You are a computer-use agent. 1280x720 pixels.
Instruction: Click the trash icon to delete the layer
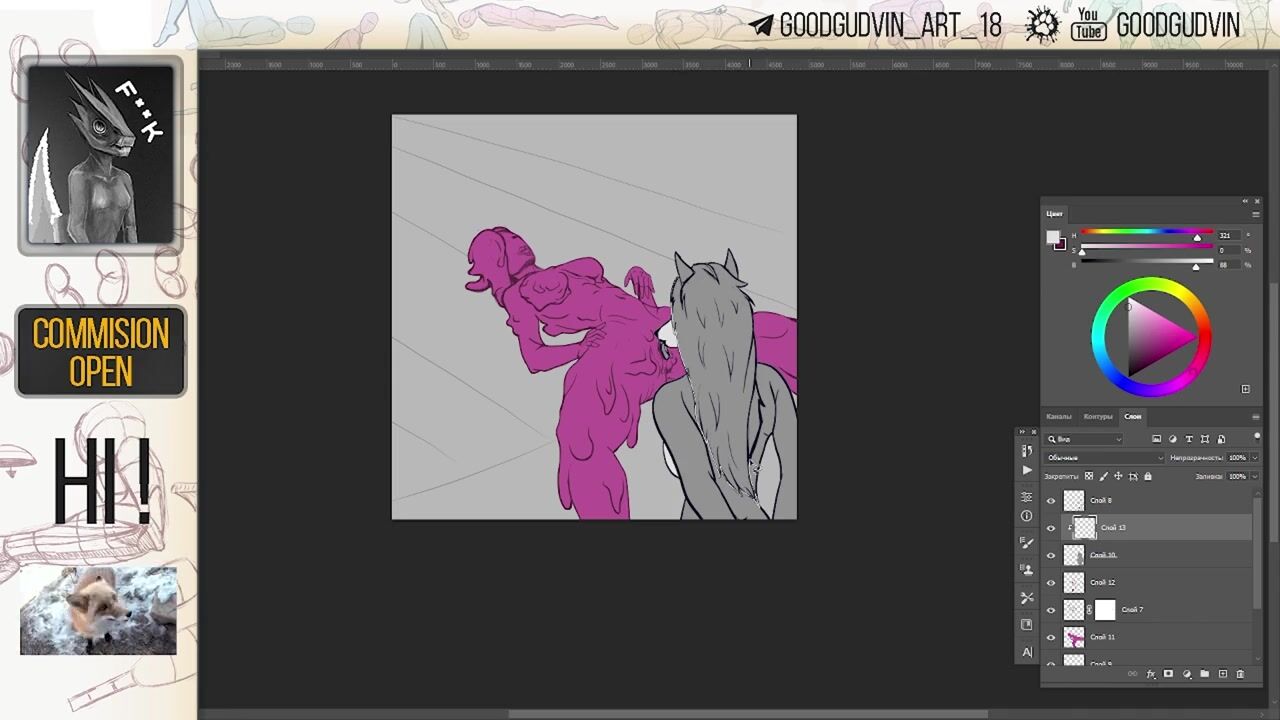click(x=1240, y=674)
